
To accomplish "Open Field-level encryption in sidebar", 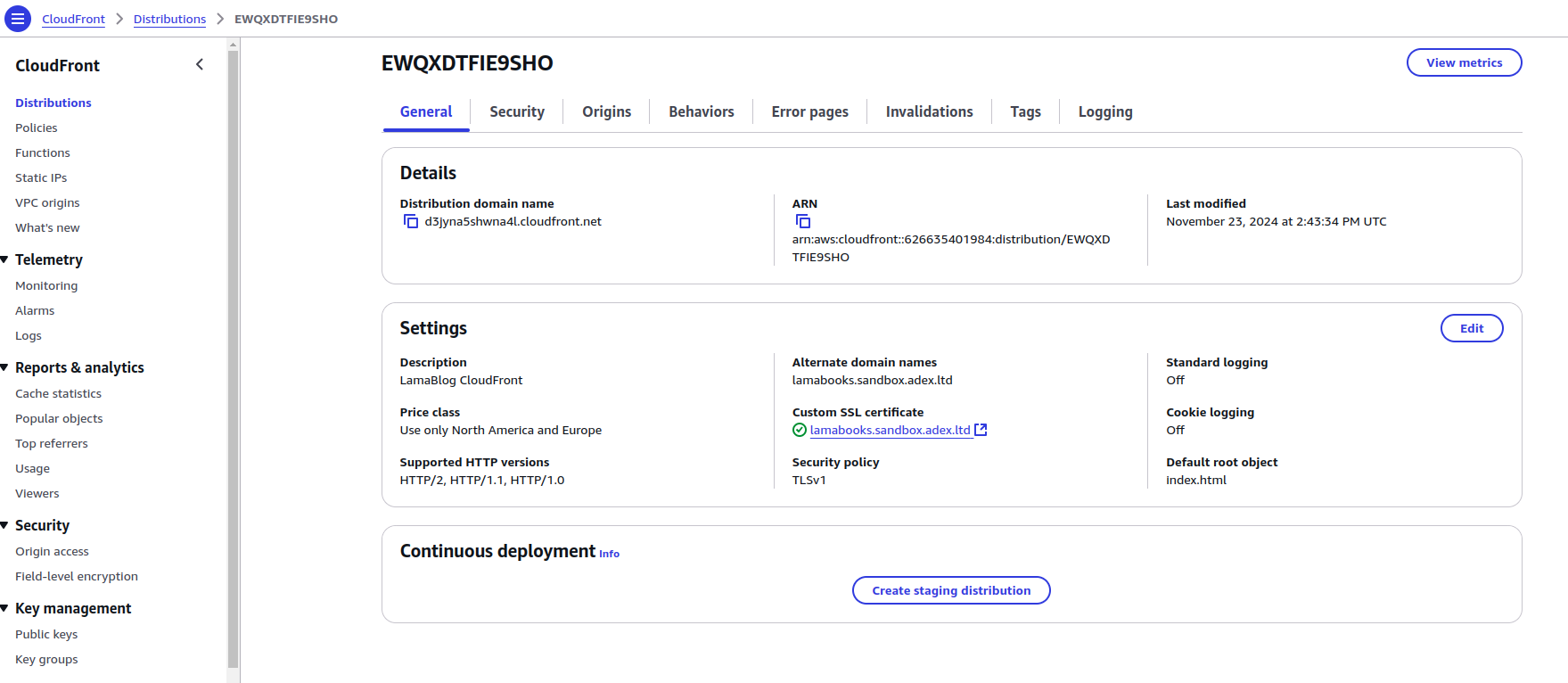I will [77, 576].
